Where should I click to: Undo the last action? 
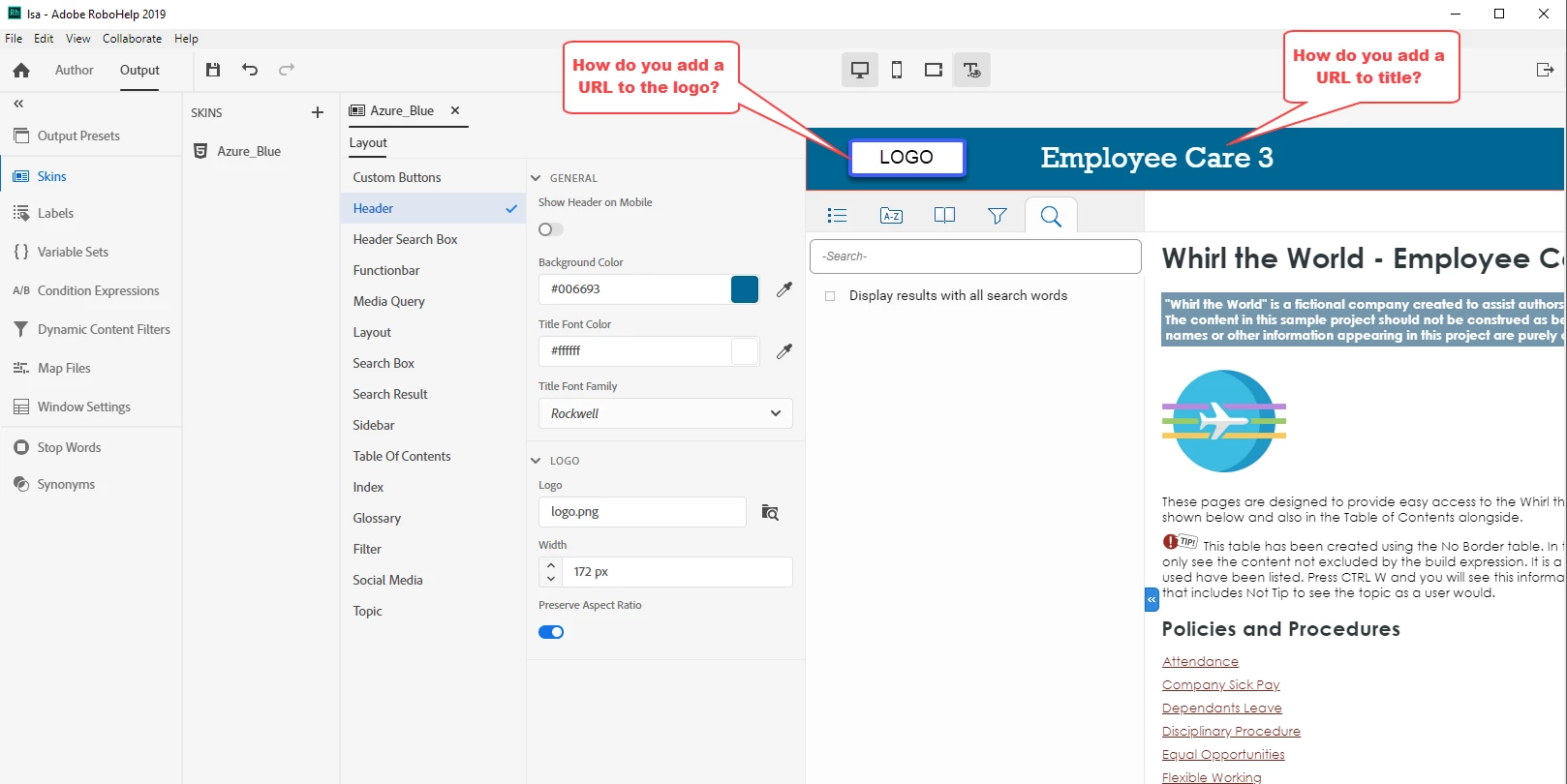[250, 70]
